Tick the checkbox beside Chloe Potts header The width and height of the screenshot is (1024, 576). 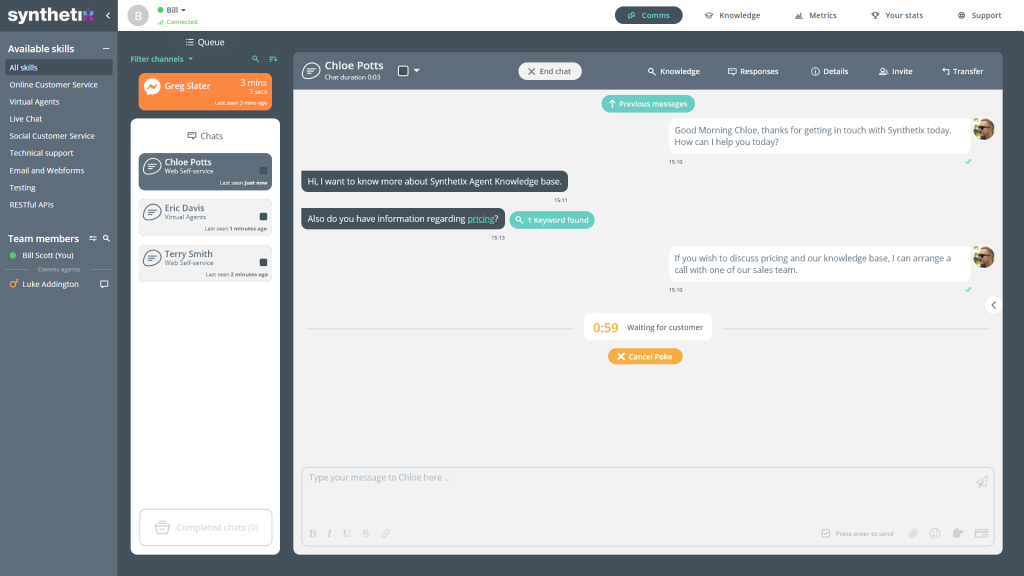(403, 71)
